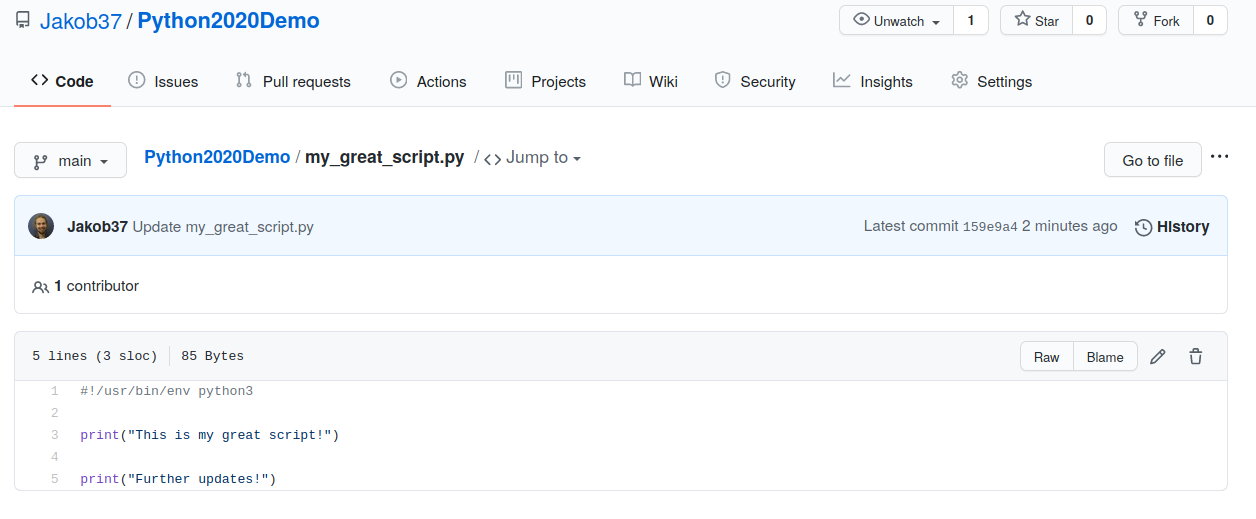Open the three-dot more options menu
Screen dimensions: 1256x519
pos(1219,157)
